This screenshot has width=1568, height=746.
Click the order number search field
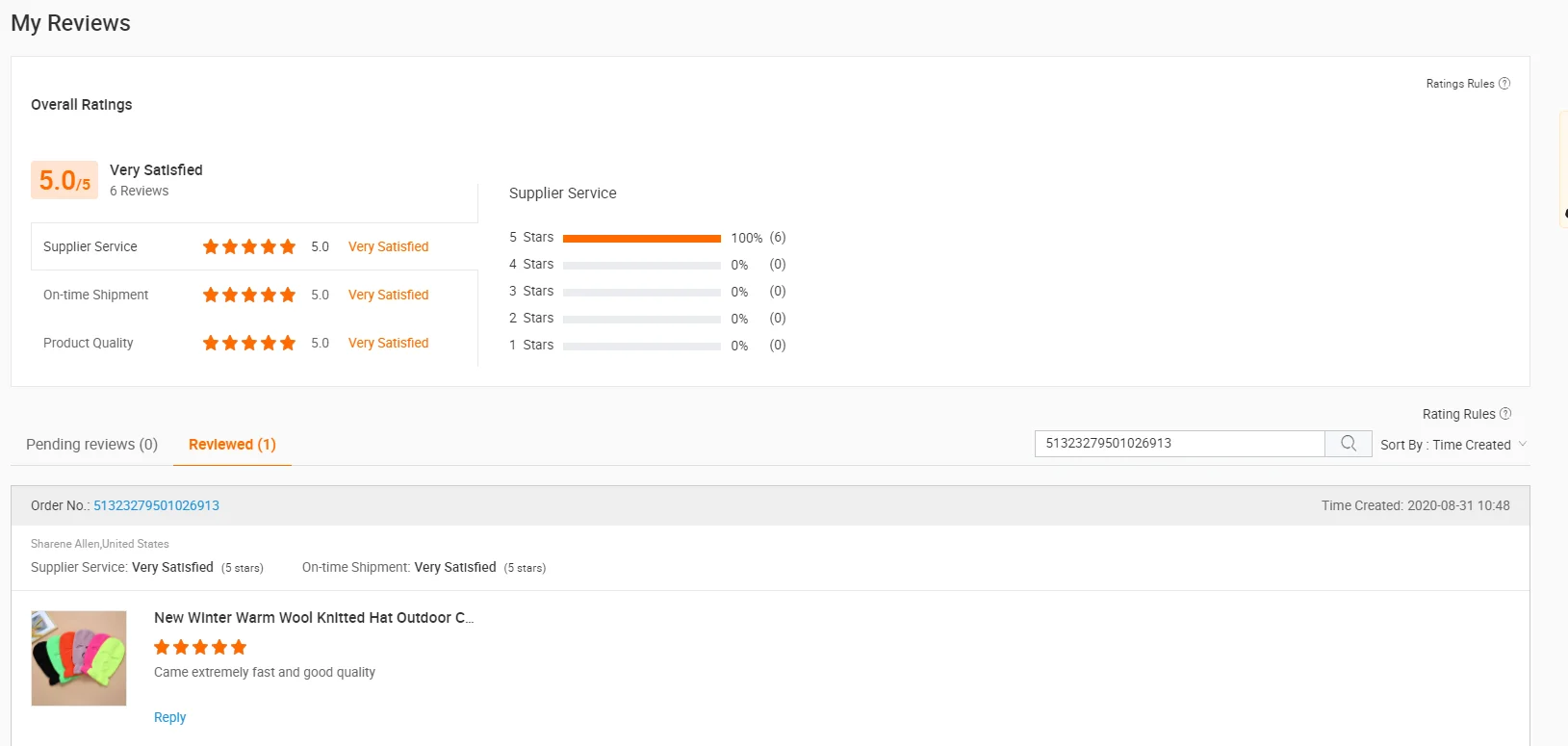[1179, 444]
